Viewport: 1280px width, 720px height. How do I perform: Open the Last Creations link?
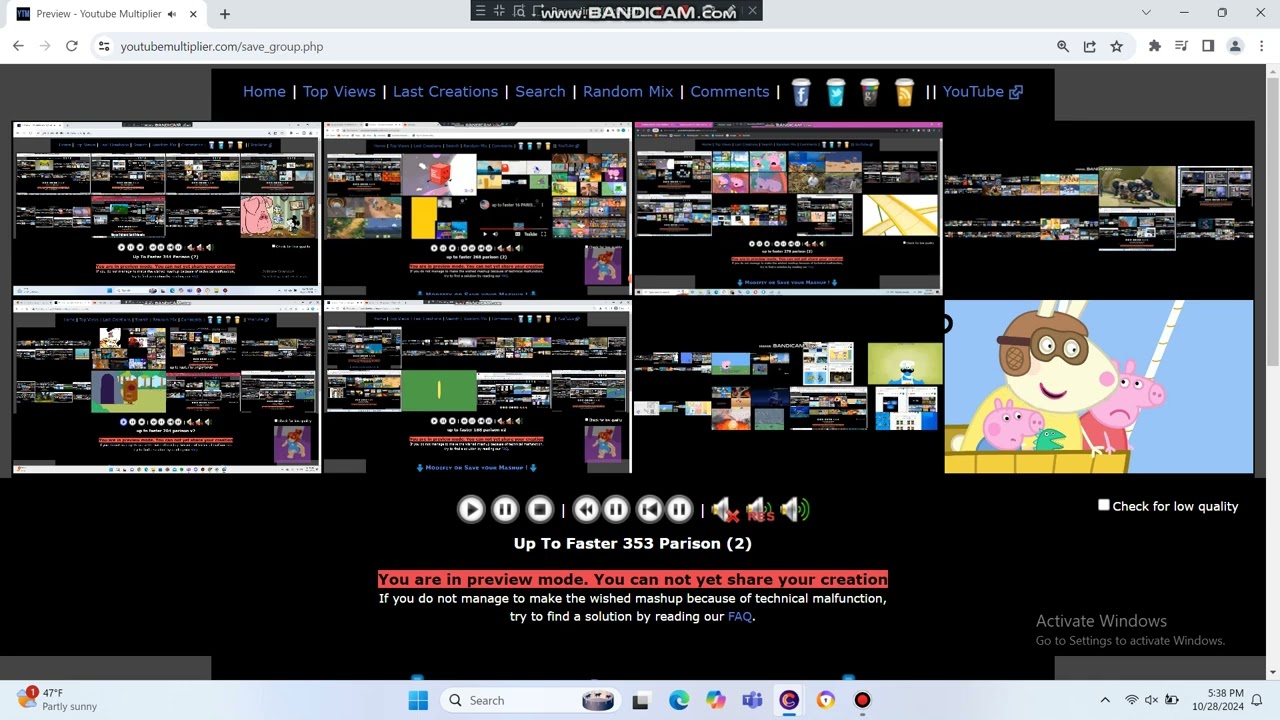coord(445,91)
